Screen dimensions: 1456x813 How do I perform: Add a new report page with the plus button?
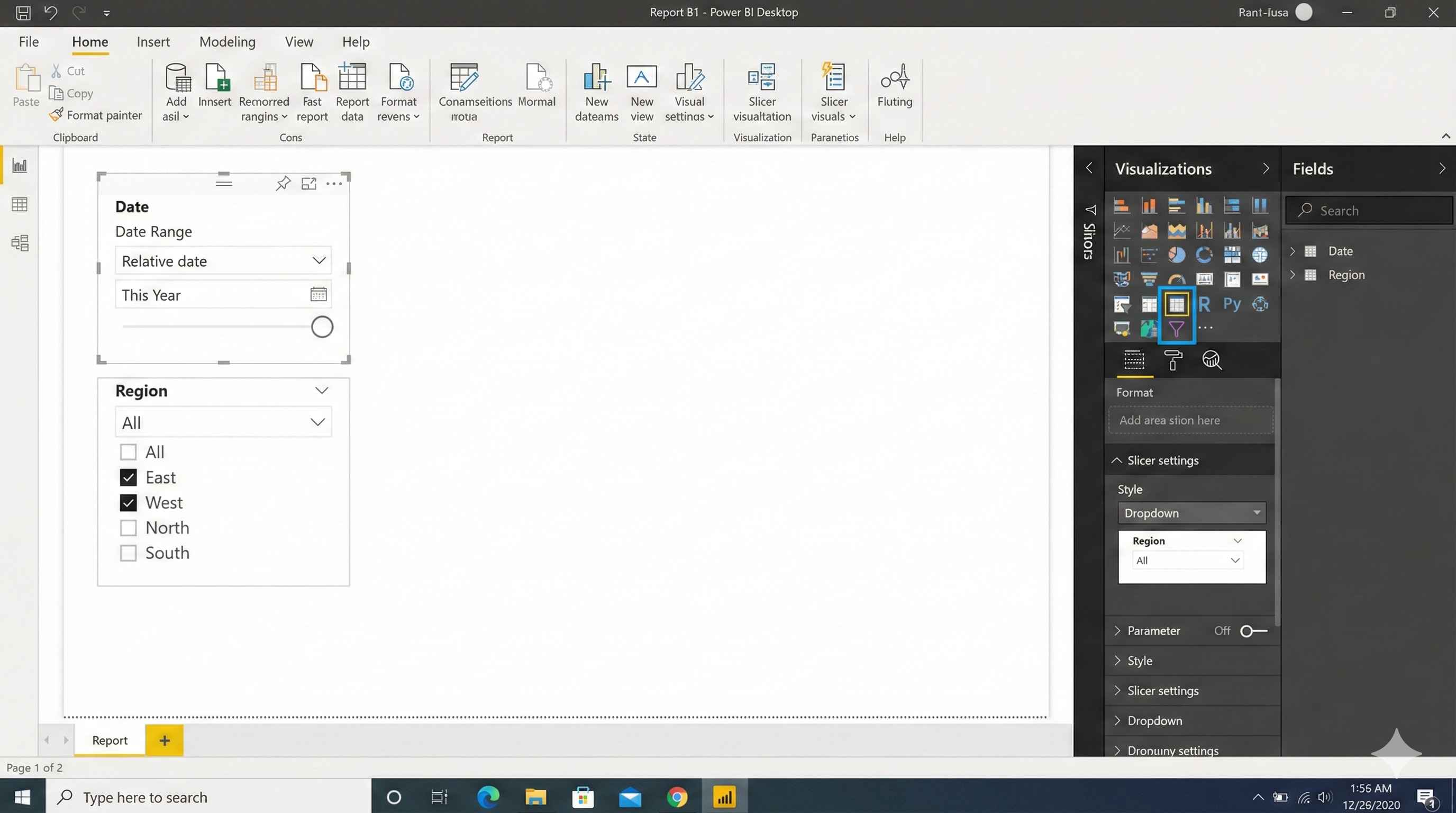point(164,739)
